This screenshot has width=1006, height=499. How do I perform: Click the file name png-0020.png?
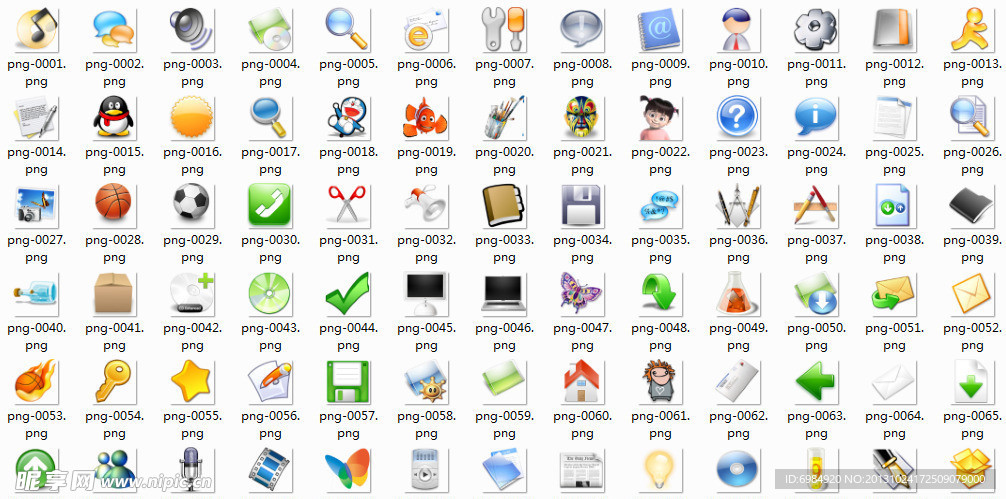coord(504,161)
